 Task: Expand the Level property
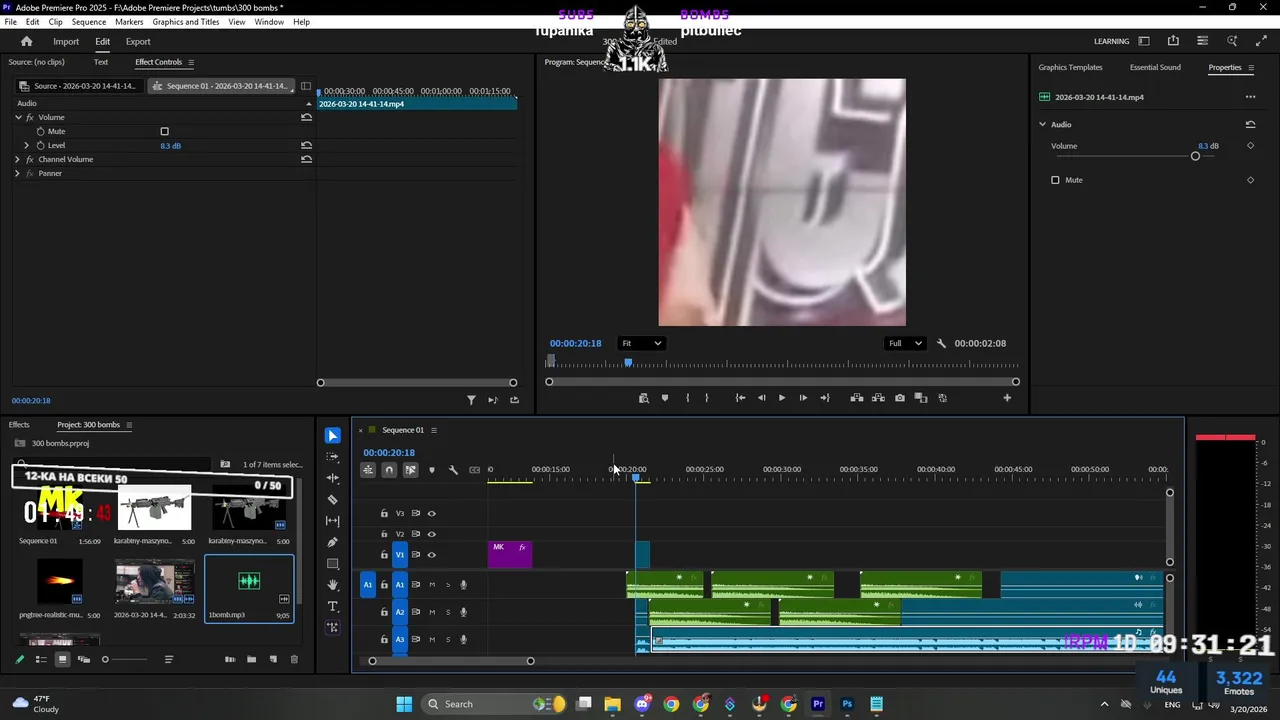point(27,145)
